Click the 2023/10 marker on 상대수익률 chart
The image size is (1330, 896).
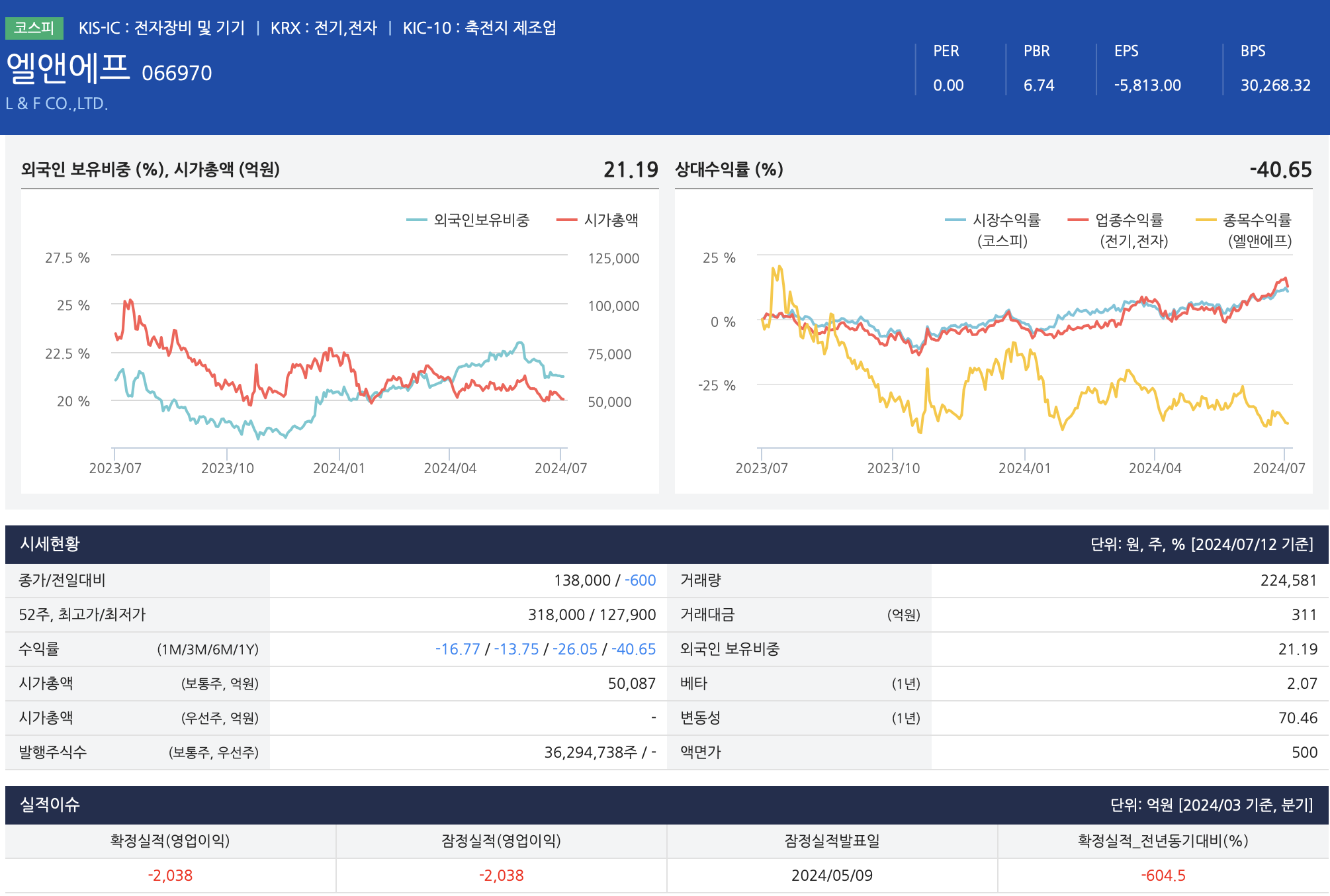tap(893, 468)
